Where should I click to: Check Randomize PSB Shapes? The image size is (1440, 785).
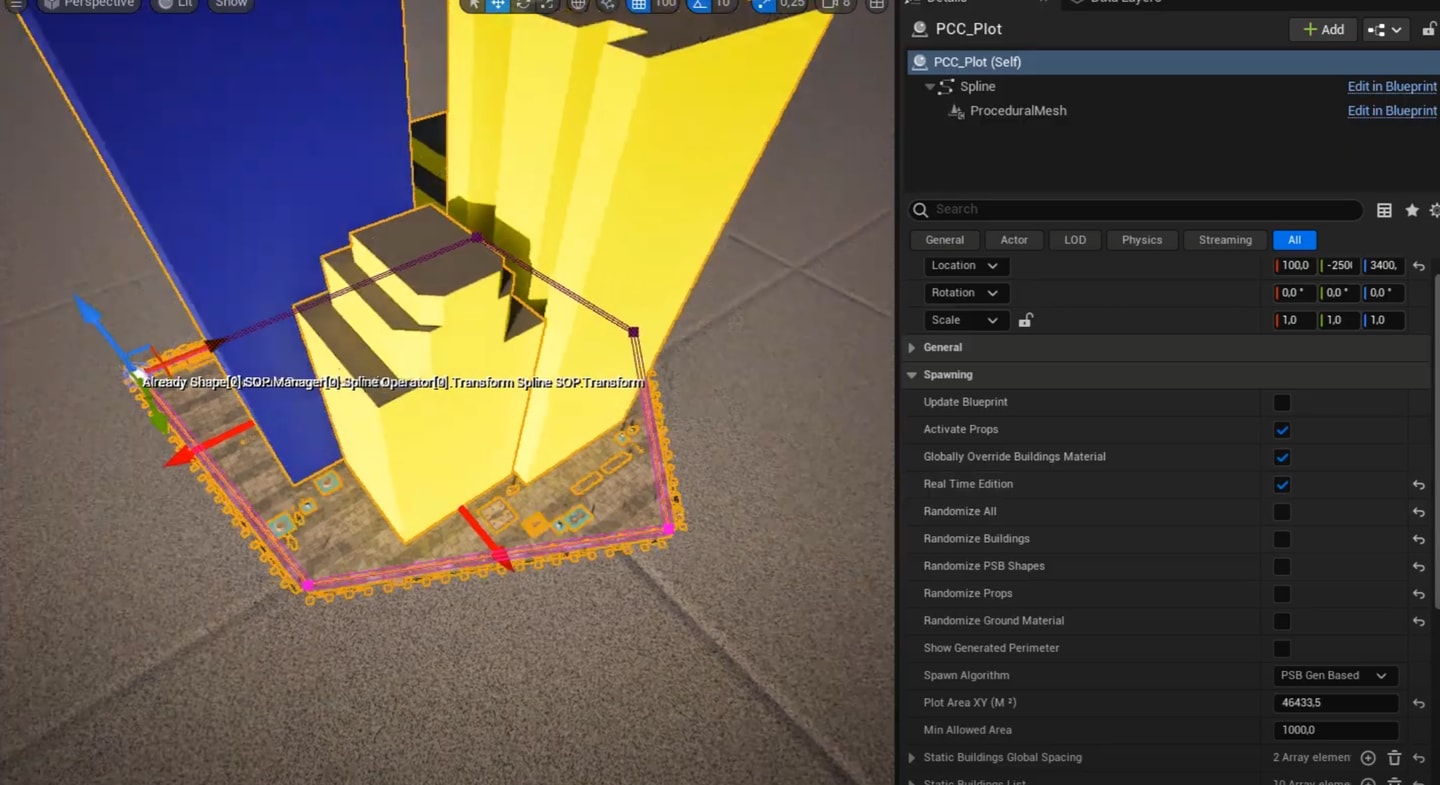click(x=1282, y=567)
